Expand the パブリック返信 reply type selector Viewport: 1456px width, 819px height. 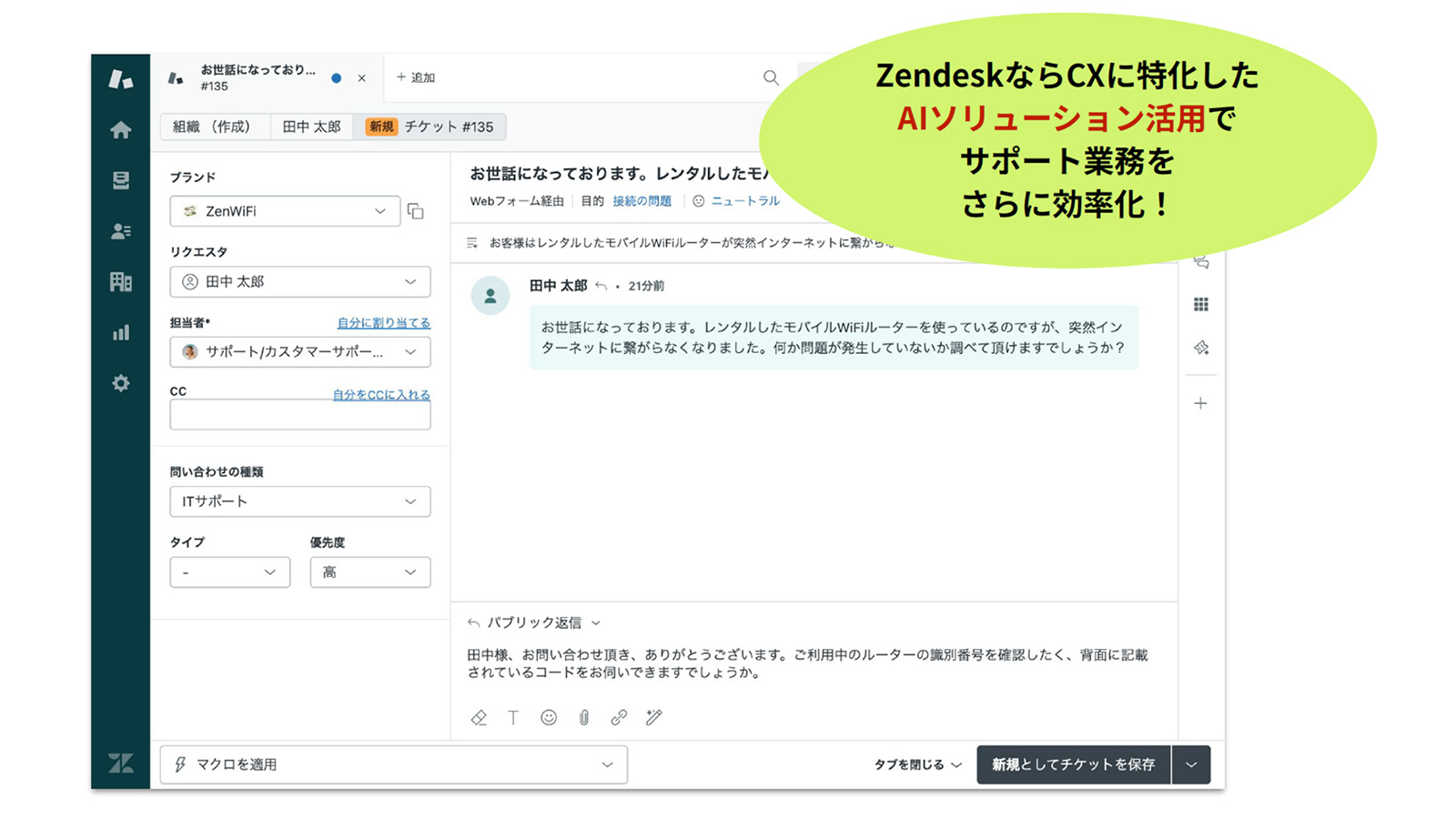point(535,623)
